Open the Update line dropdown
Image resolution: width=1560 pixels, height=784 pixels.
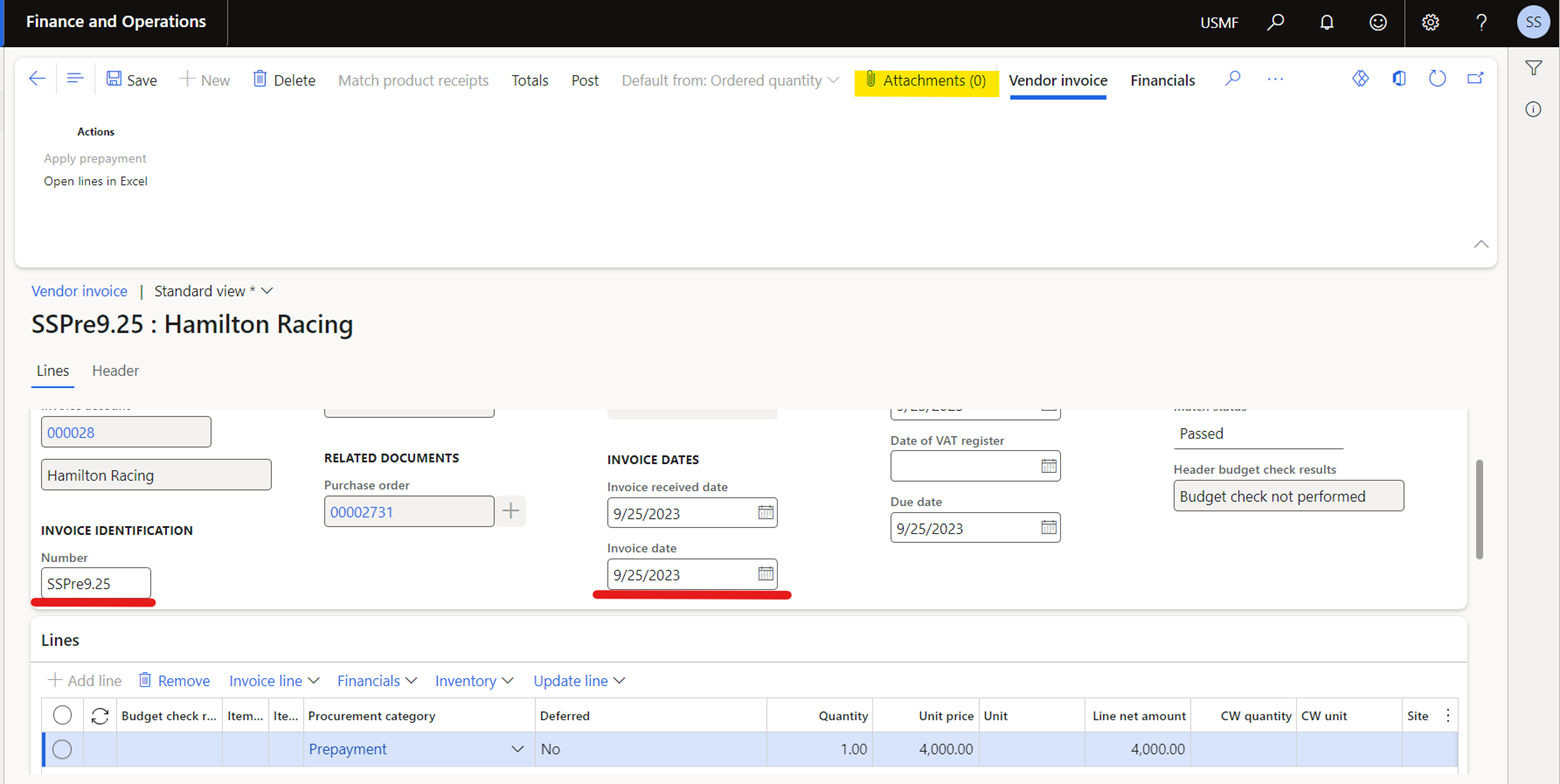[x=579, y=681]
